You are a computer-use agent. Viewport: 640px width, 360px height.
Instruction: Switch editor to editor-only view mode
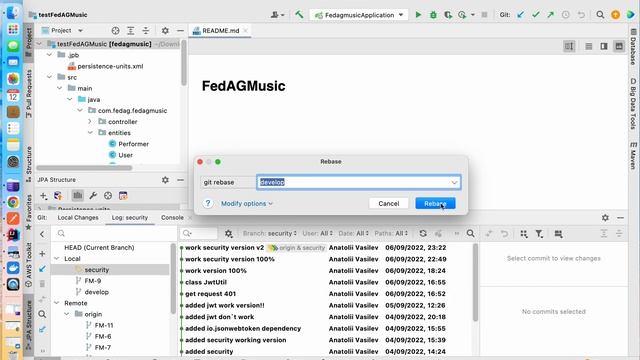(589, 46)
